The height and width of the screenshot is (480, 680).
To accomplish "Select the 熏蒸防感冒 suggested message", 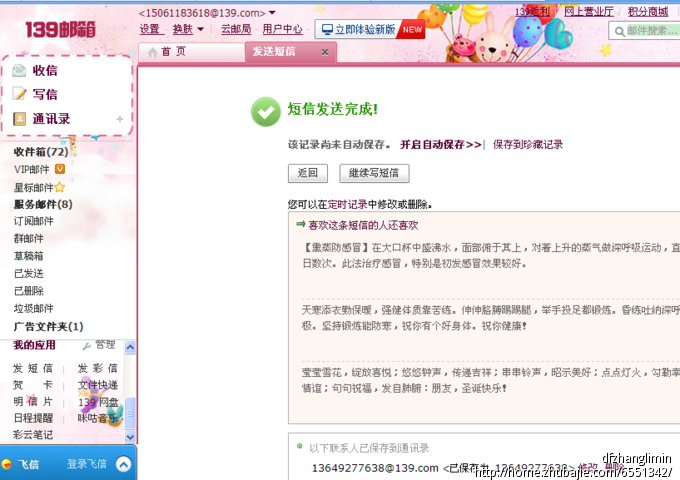I will (490, 255).
